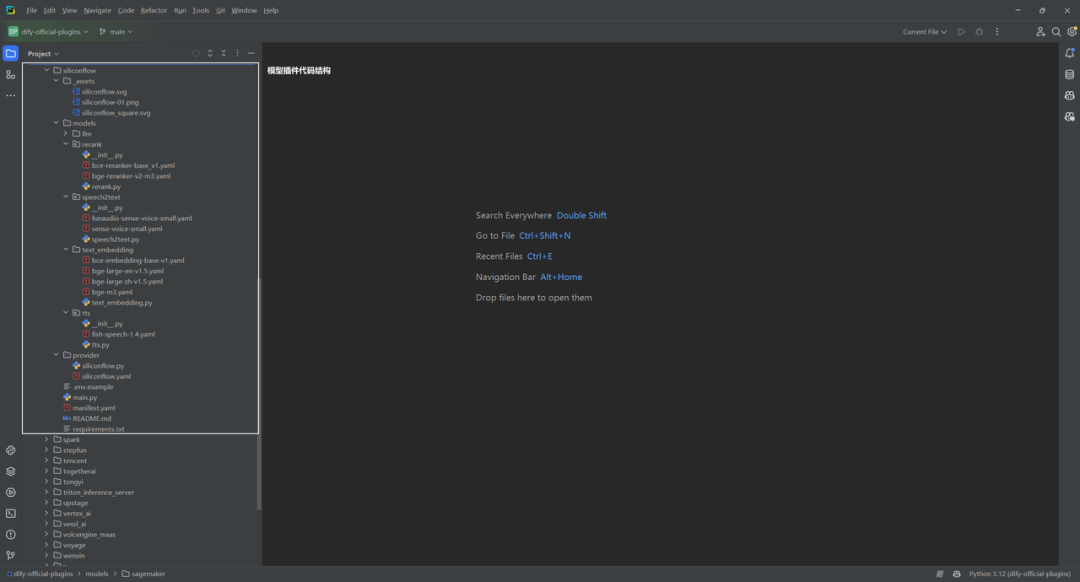Screen dimensions: 1080x582
Task: Click the Search Everywhere magnifier icon
Action: click(x=1056, y=32)
